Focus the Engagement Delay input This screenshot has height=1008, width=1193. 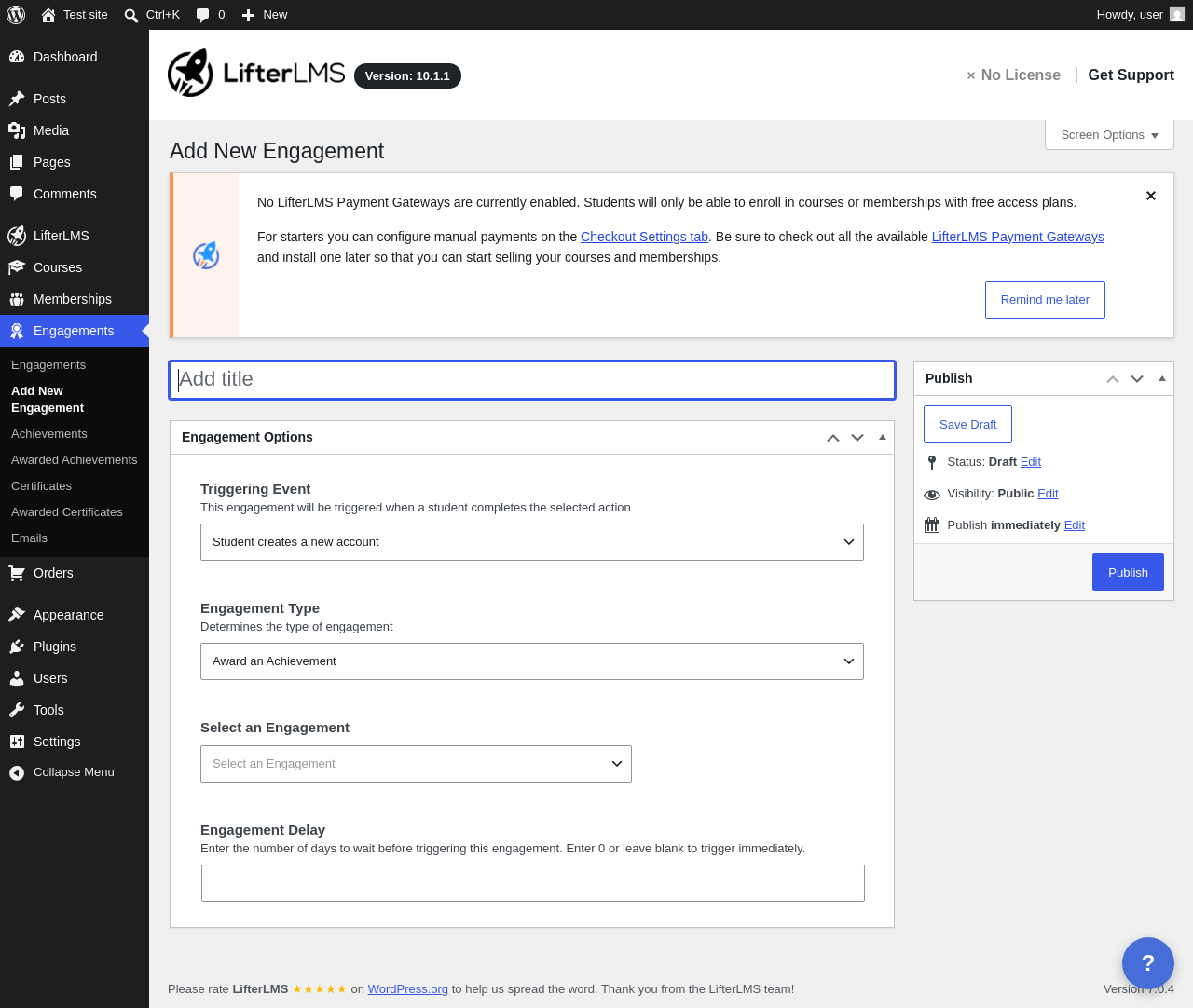533,883
